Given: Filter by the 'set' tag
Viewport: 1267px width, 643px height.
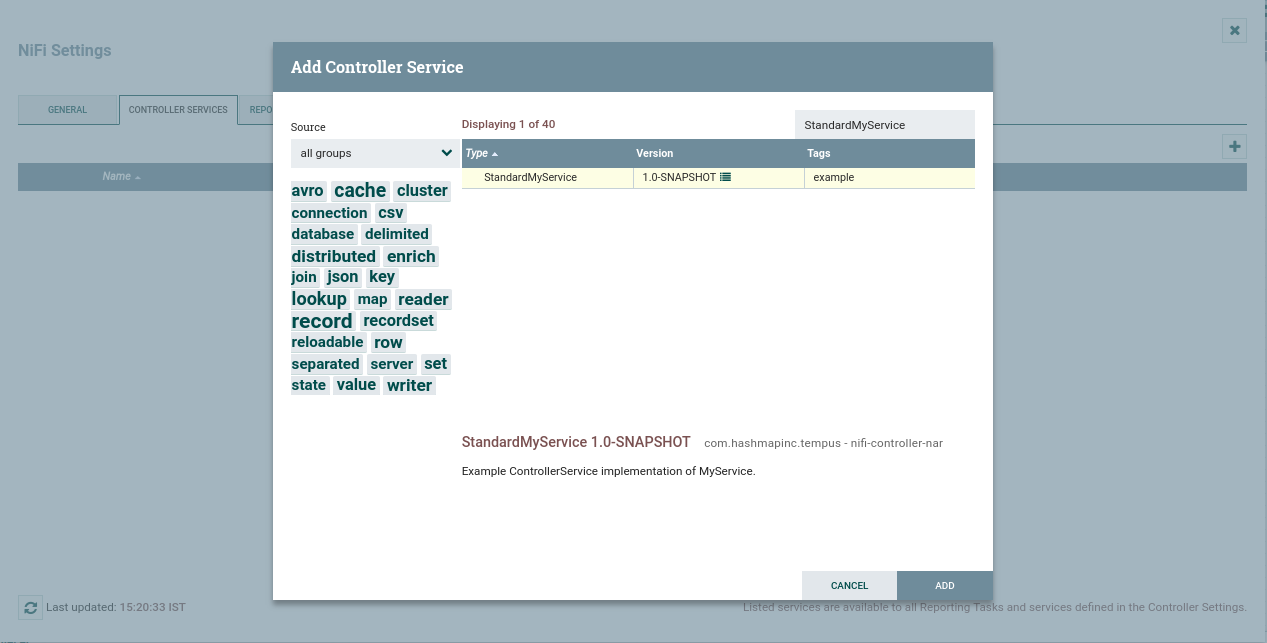Looking at the screenshot, I should pos(436,363).
